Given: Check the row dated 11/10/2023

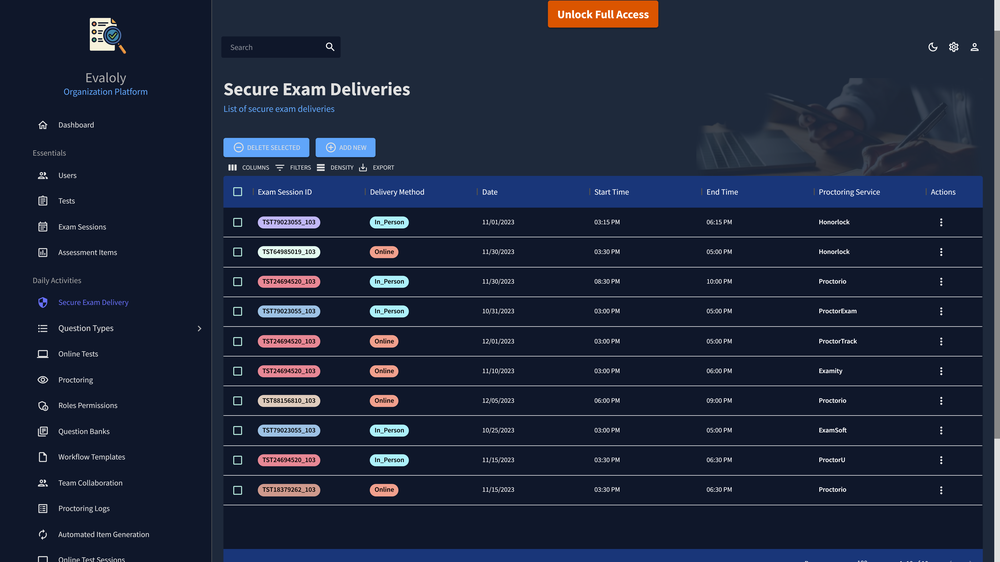Looking at the screenshot, I should point(237,371).
